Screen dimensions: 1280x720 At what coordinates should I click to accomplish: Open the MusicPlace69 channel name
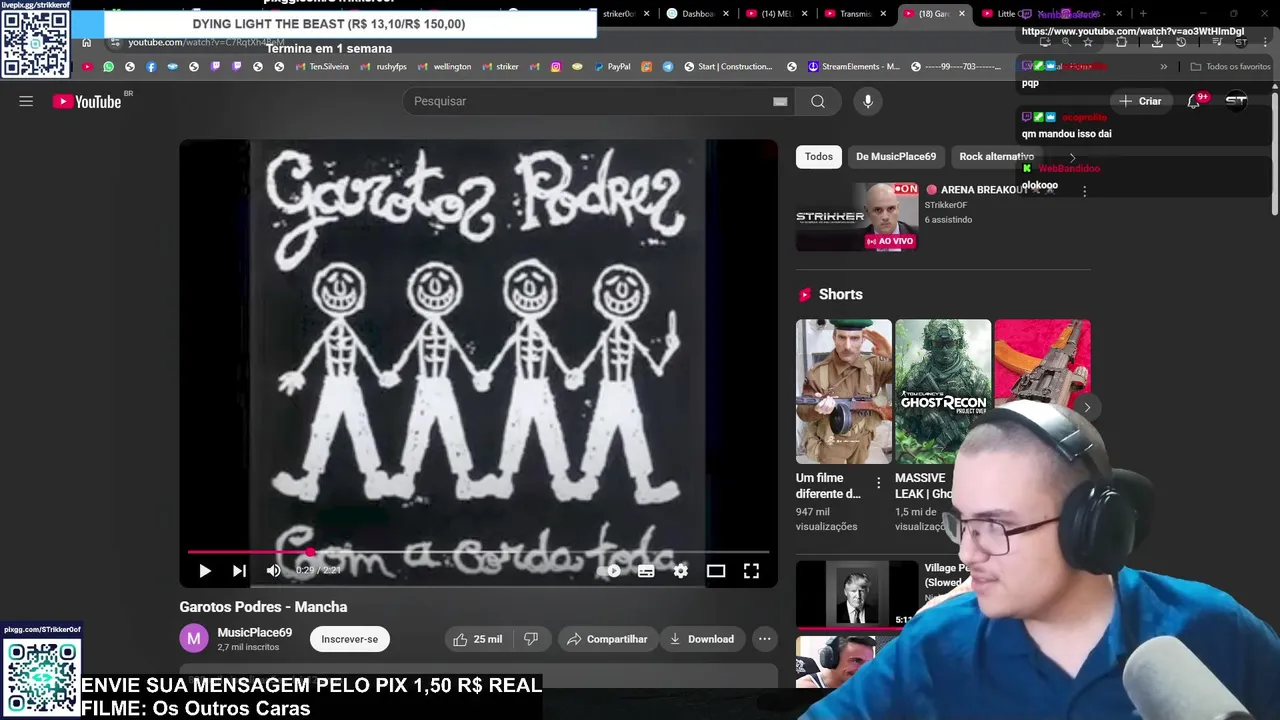coord(255,632)
